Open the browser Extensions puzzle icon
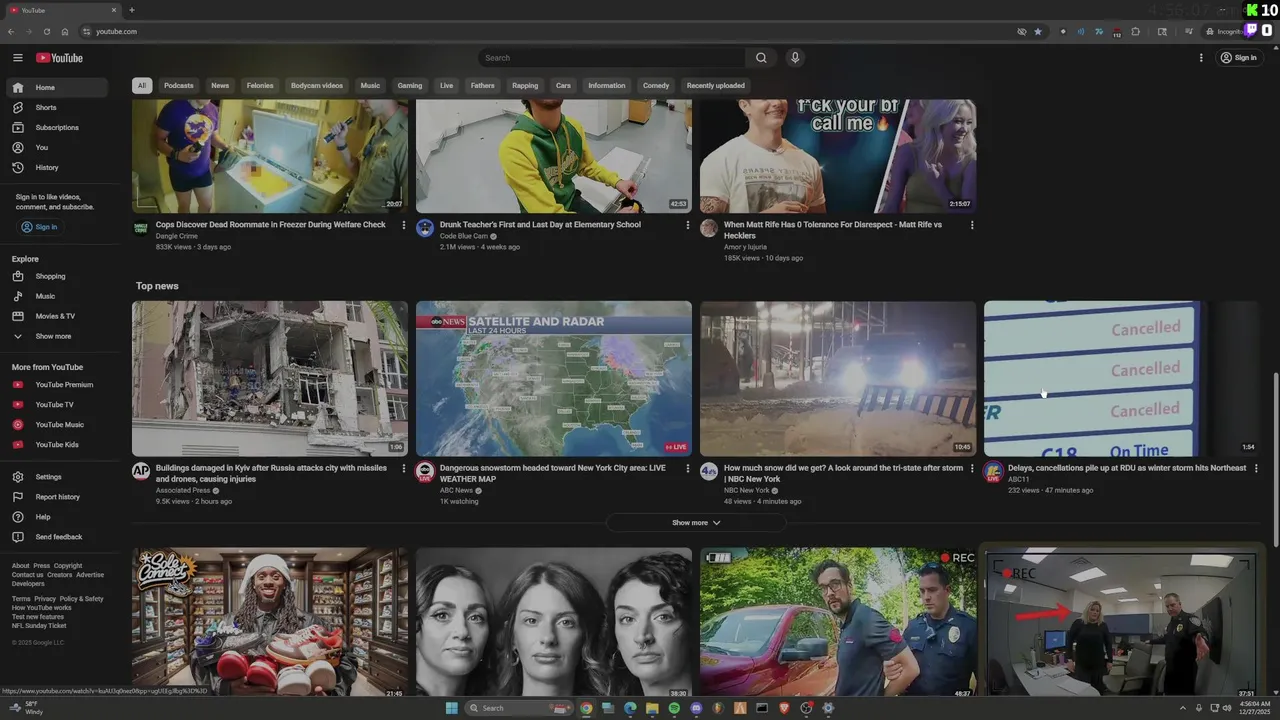 tap(1136, 32)
